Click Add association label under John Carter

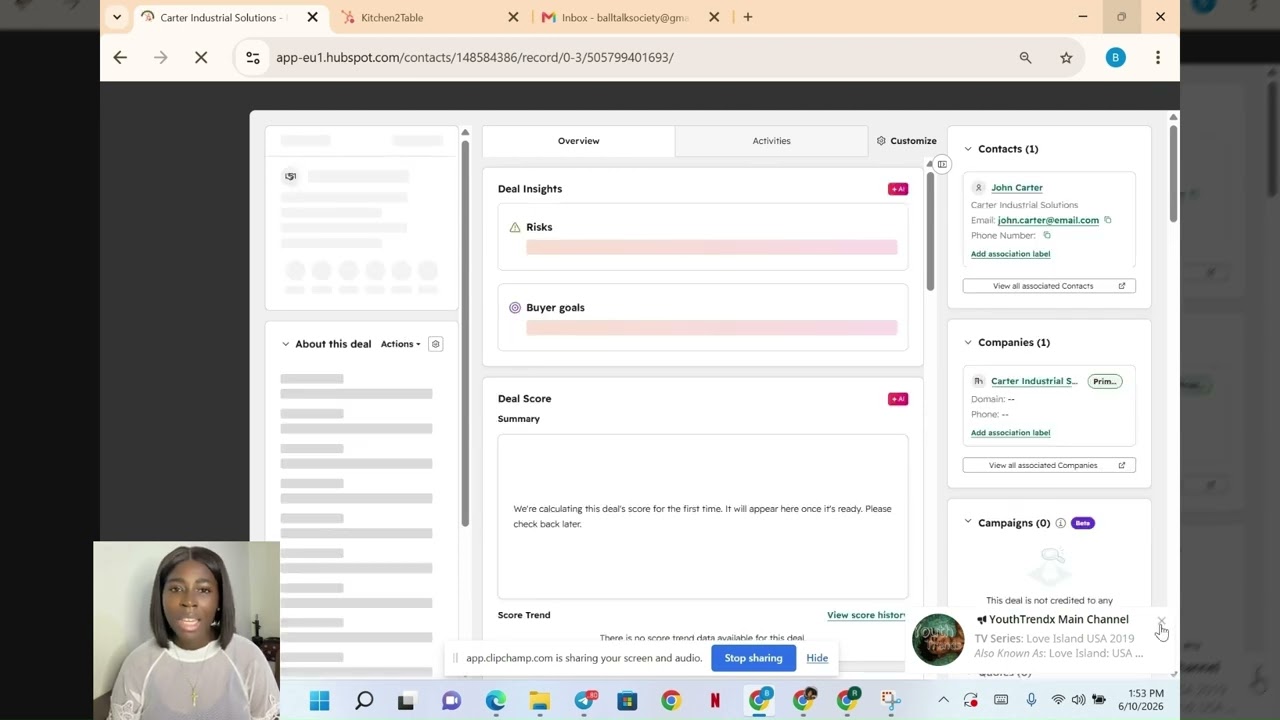click(1010, 254)
